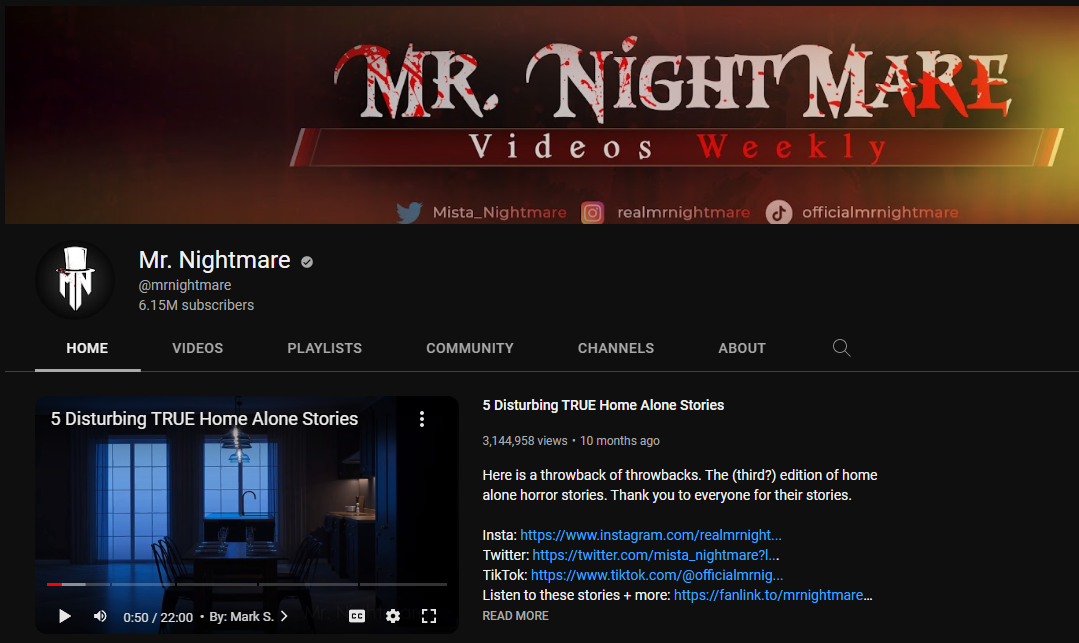
Task: Click the '3,144,958 views' text
Action: click(x=525, y=441)
